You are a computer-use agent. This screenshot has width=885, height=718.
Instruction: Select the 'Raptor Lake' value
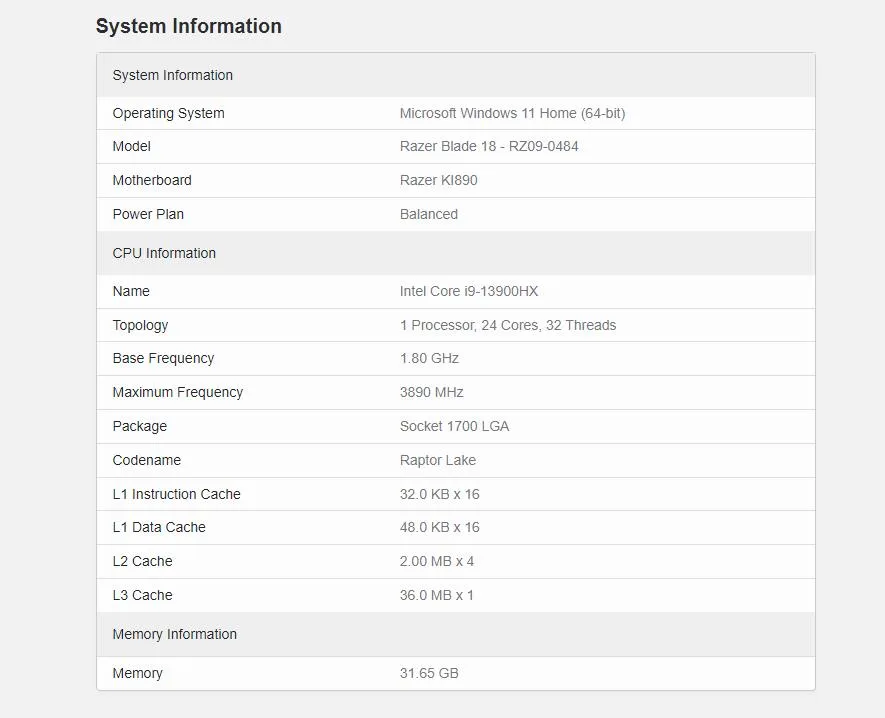tap(437, 460)
